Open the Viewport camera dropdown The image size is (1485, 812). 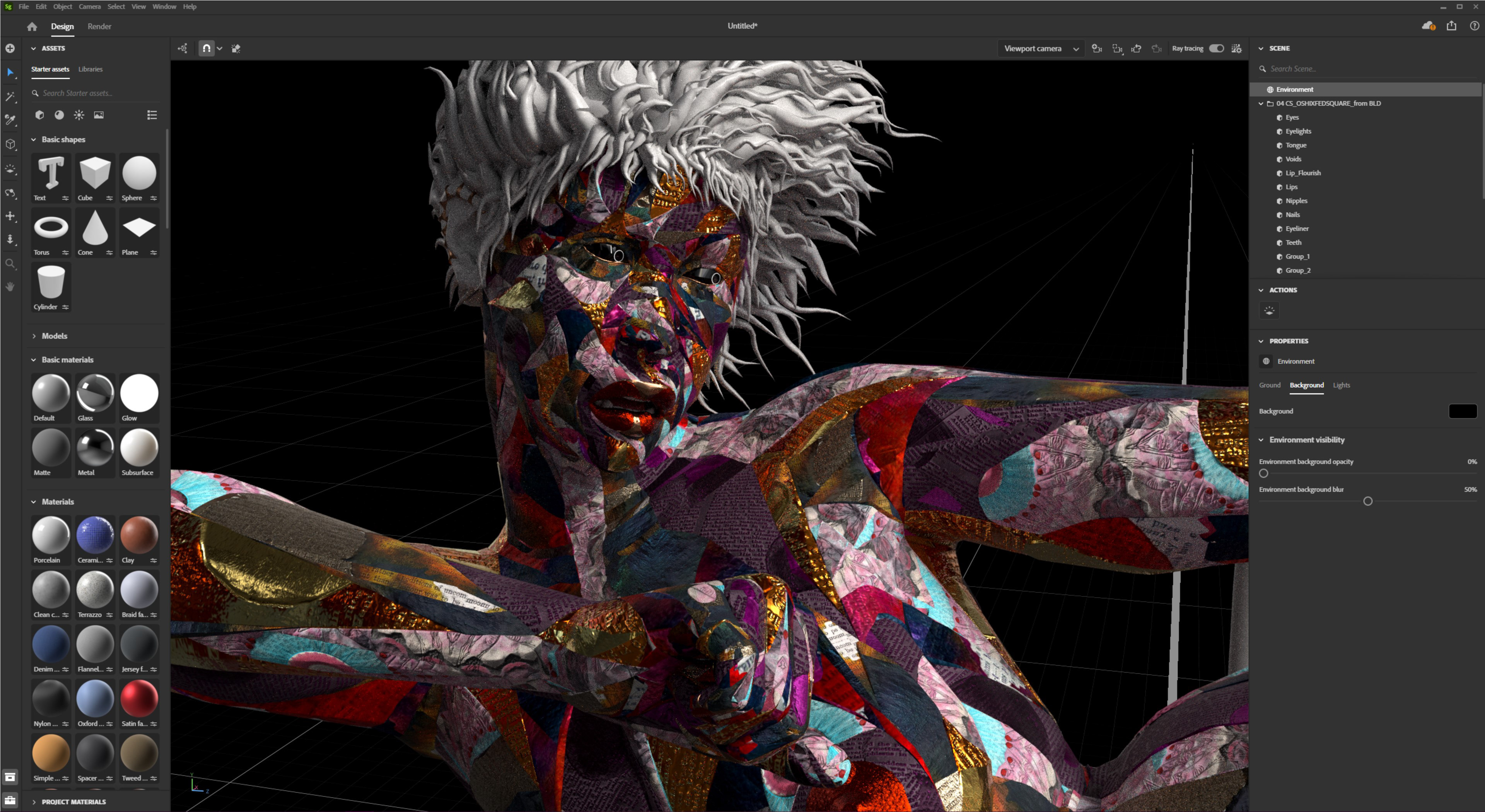1041,48
